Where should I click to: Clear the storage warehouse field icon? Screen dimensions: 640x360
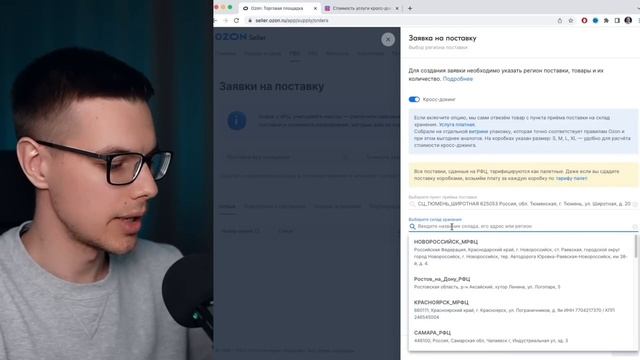pyautogui.click(x=635, y=226)
